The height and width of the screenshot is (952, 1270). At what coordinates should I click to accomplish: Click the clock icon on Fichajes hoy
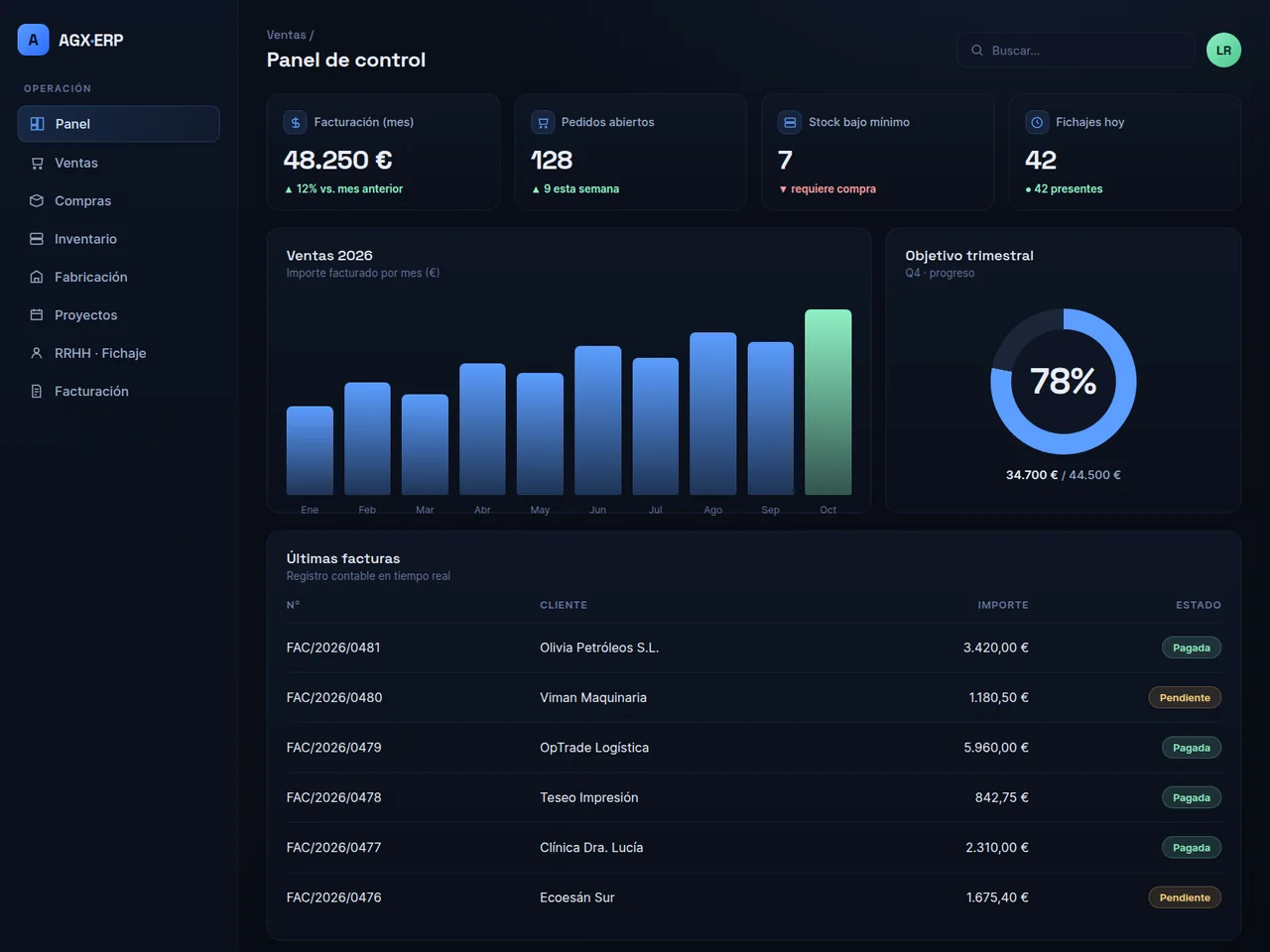pos(1037,122)
